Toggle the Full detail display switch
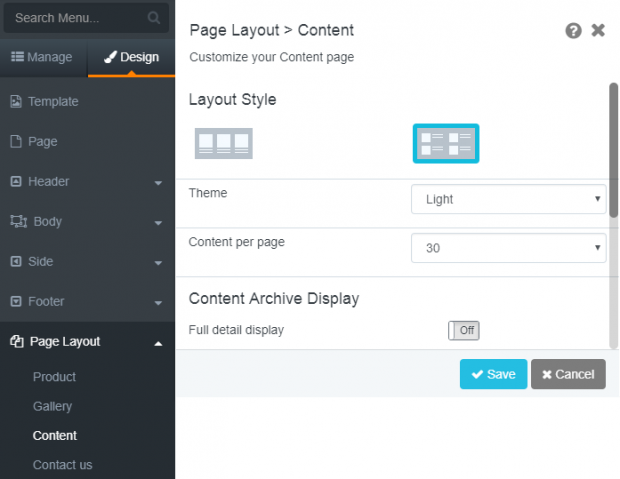Screen dimensions: 620x479 [464, 330]
